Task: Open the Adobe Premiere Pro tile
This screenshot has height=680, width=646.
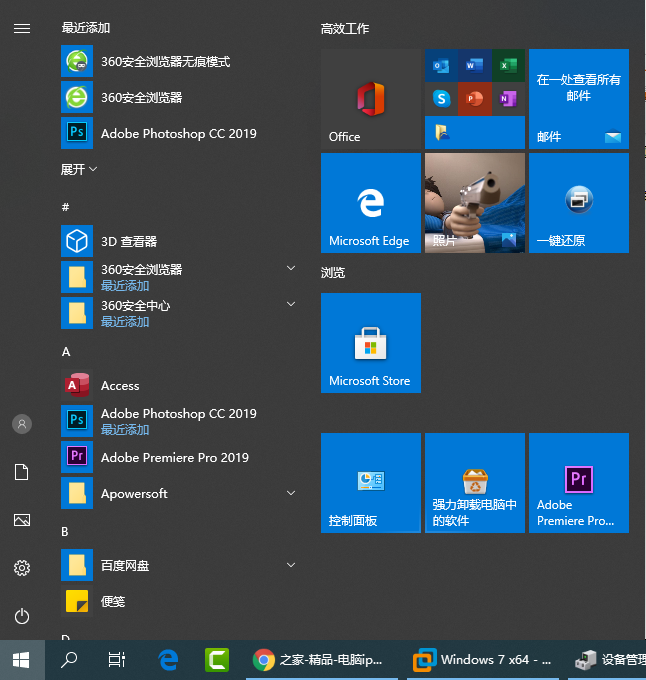Action: pos(579,483)
